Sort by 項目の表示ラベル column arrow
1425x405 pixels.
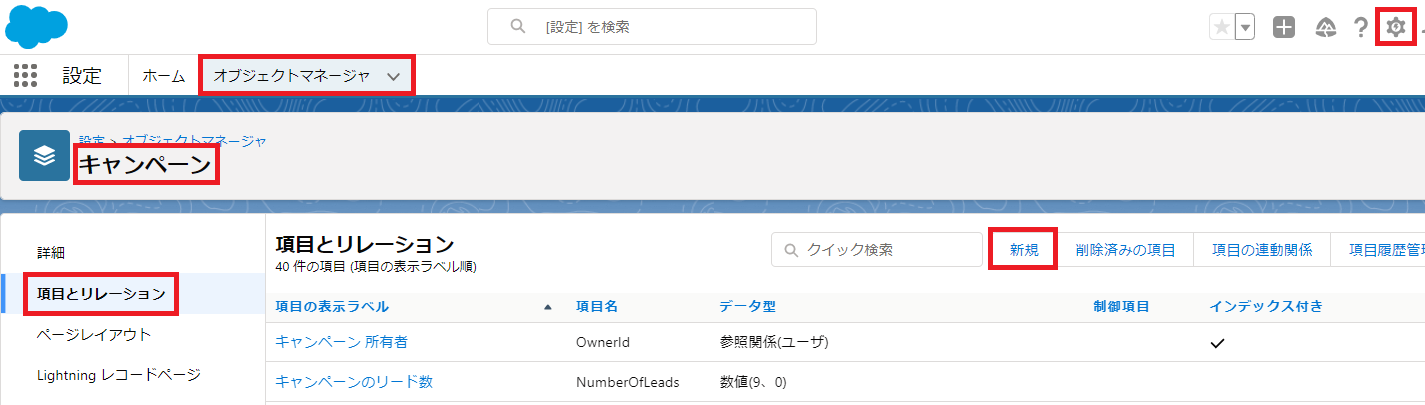point(547,307)
